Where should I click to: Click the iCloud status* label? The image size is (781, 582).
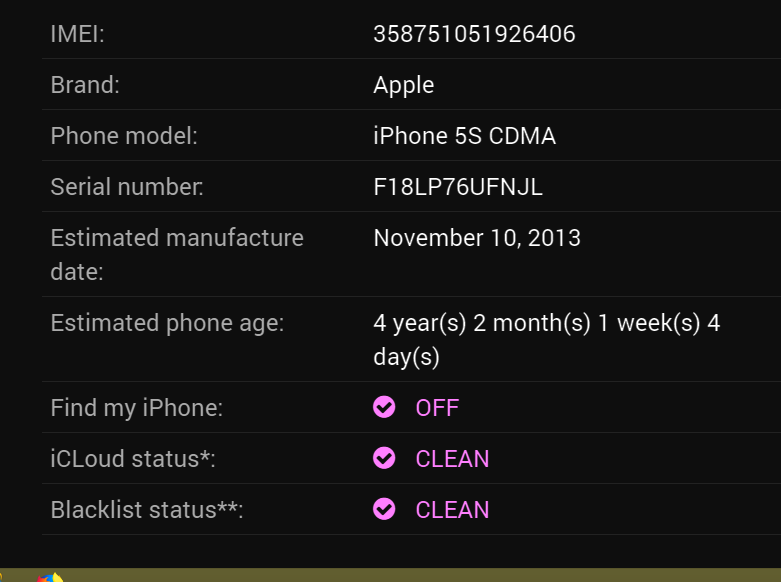coord(133,459)
